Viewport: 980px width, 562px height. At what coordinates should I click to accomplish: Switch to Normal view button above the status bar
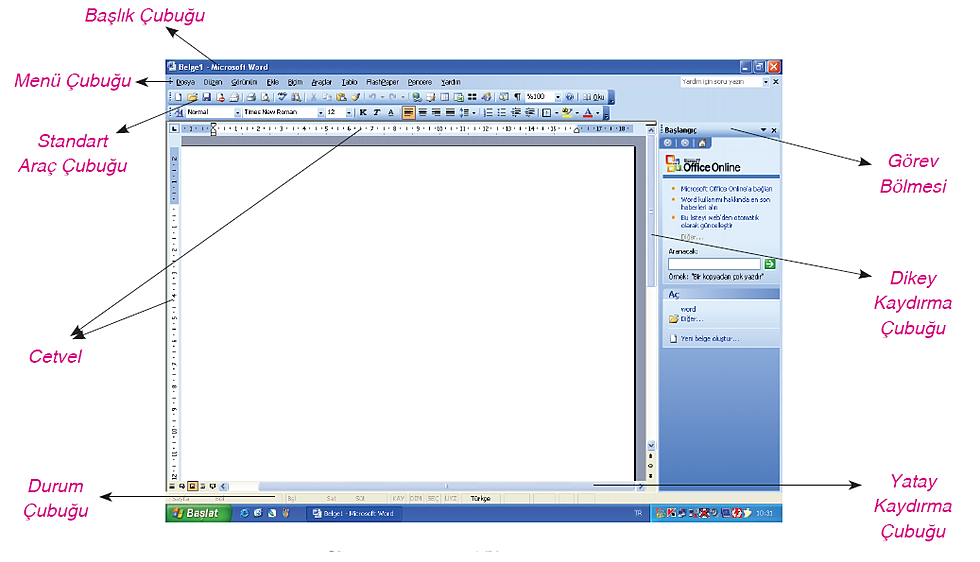coord(172,486)
